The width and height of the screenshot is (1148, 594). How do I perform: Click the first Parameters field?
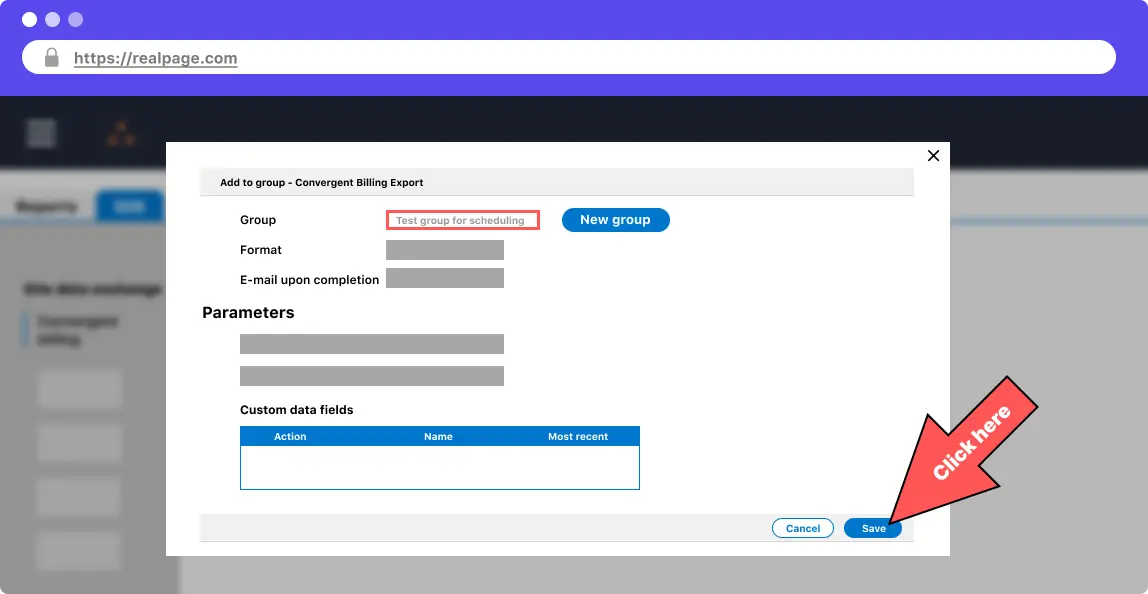pos(372,344)
